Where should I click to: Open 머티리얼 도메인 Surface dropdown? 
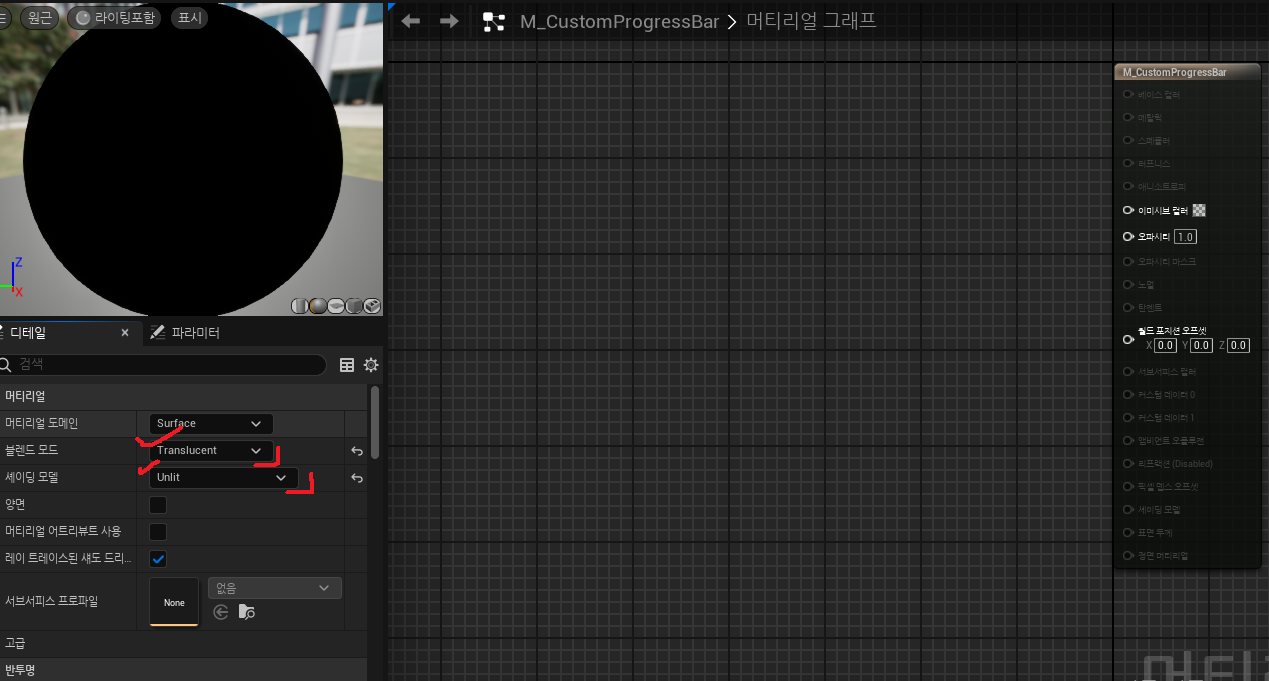click(211, 424)
